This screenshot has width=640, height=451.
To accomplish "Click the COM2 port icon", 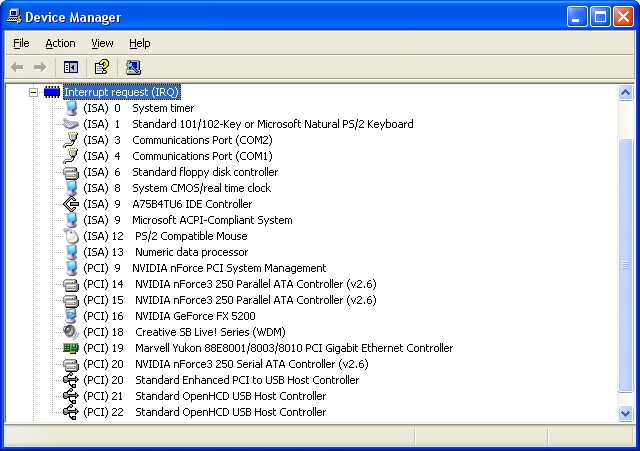I will tap(71, 140).
